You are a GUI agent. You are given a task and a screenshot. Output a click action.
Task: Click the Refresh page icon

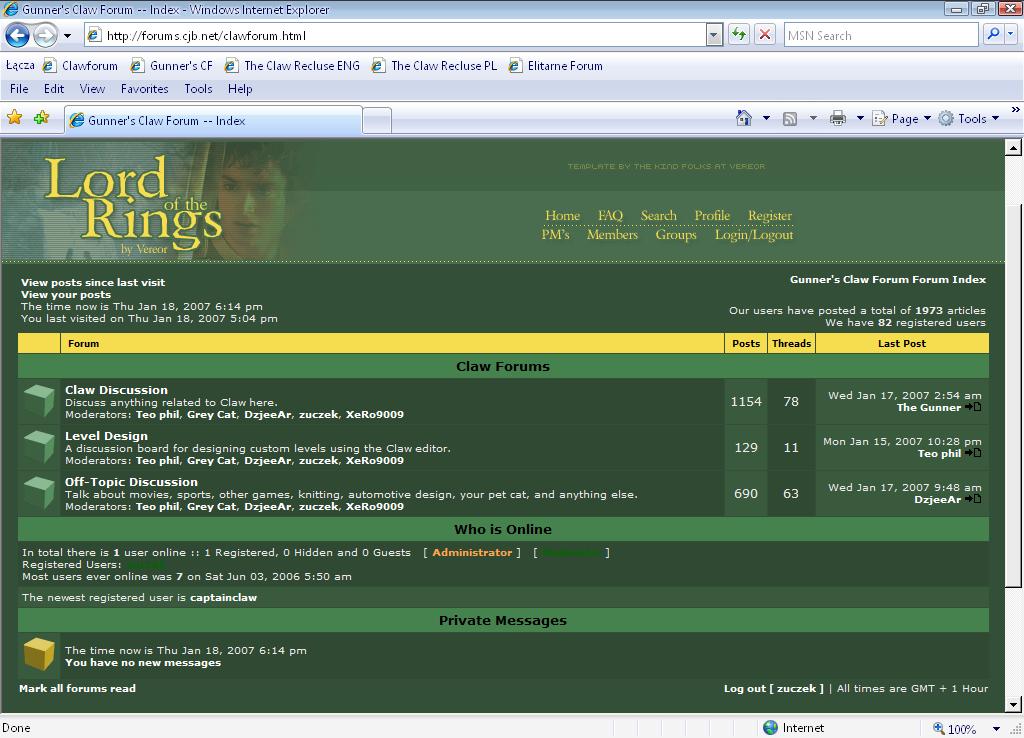point(739,35)
